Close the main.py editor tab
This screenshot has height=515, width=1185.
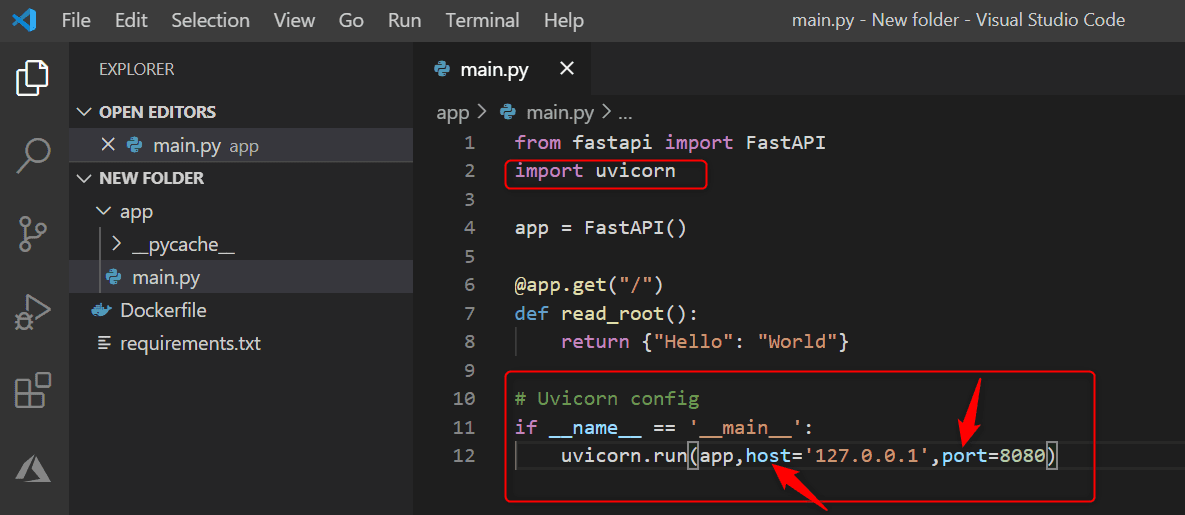[x=566, y=70]
